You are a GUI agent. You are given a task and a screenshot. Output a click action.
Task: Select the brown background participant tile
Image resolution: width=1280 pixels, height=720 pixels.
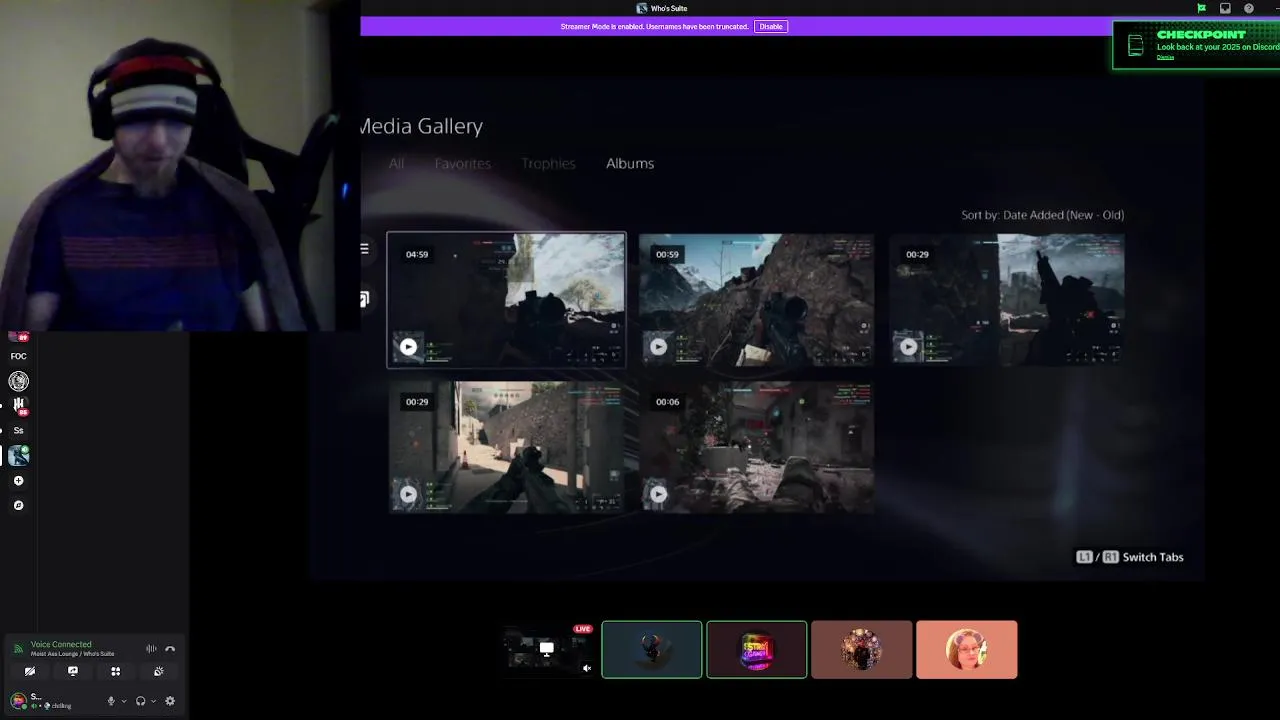[862, 650]
